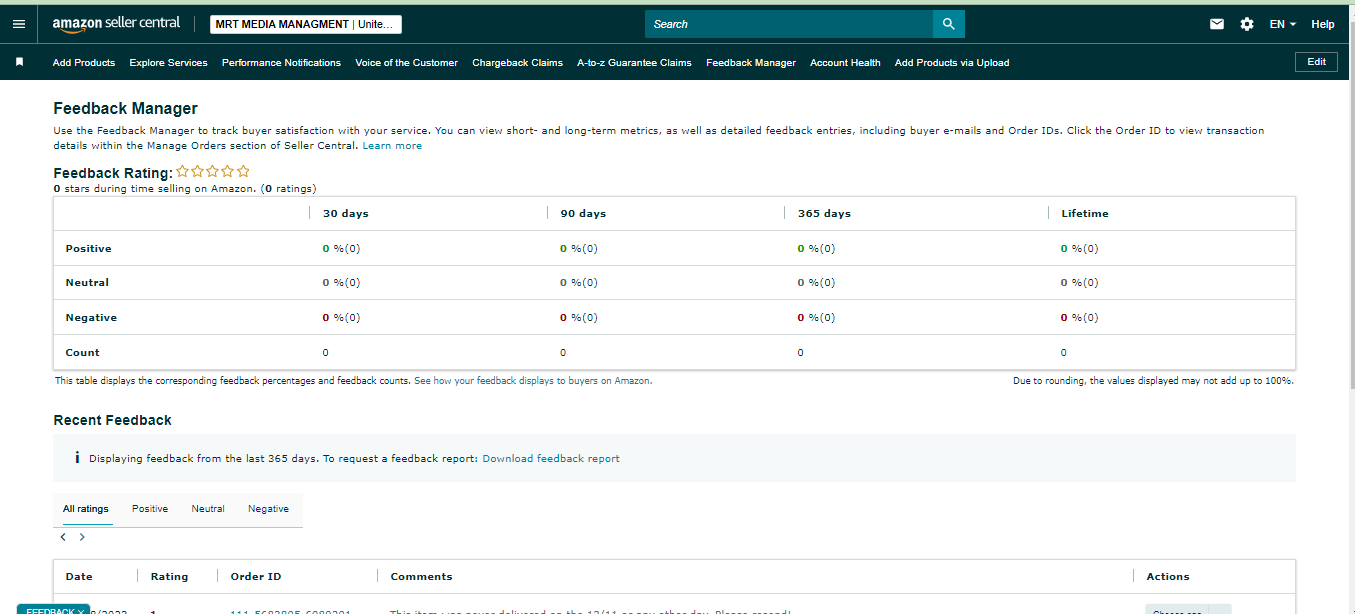The image size is (1355, 614).
Task: Open the EN language dropdown
Action: point(1283,24)
